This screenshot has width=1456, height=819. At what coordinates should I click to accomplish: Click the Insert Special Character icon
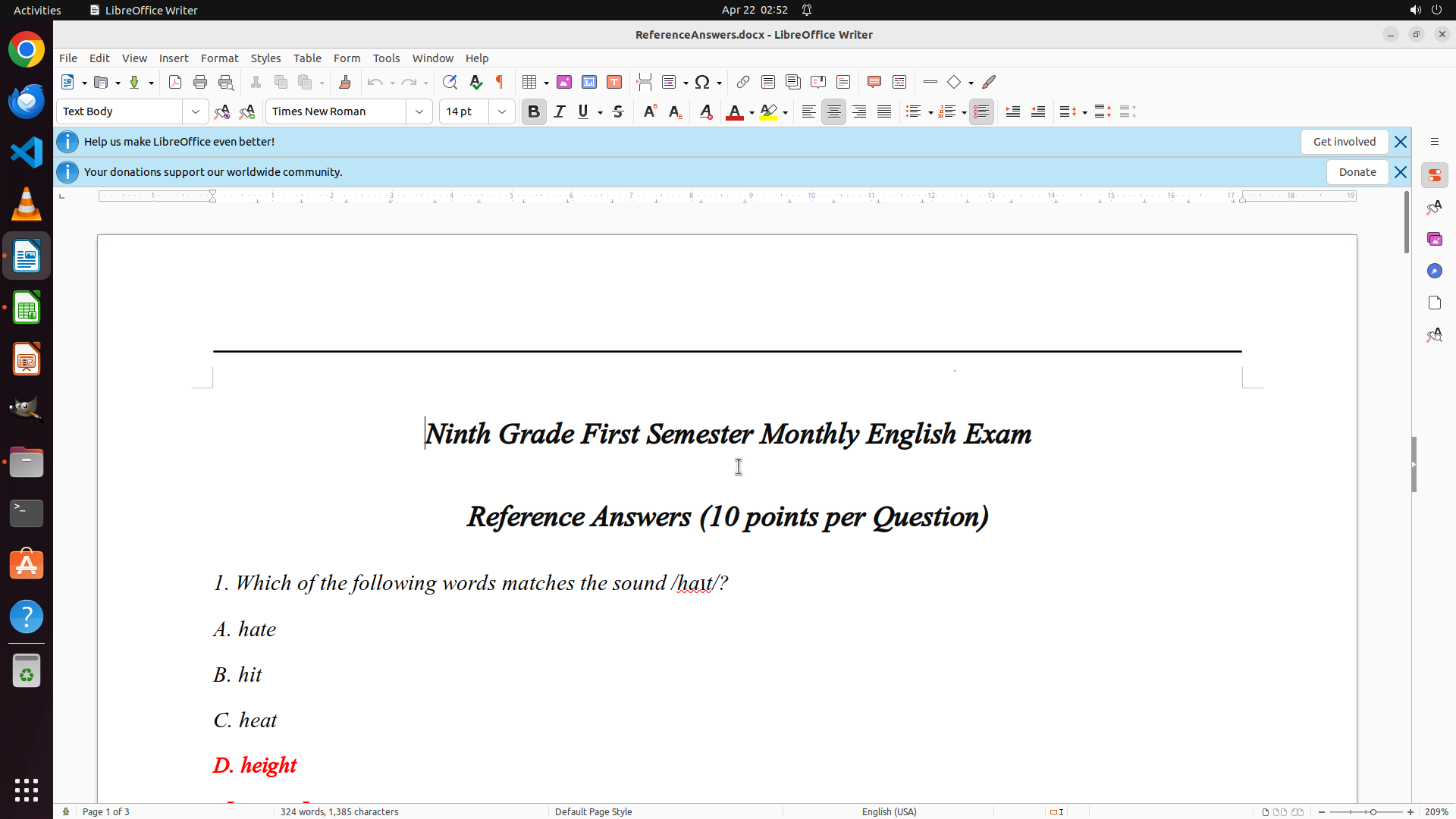click(702, 82)
